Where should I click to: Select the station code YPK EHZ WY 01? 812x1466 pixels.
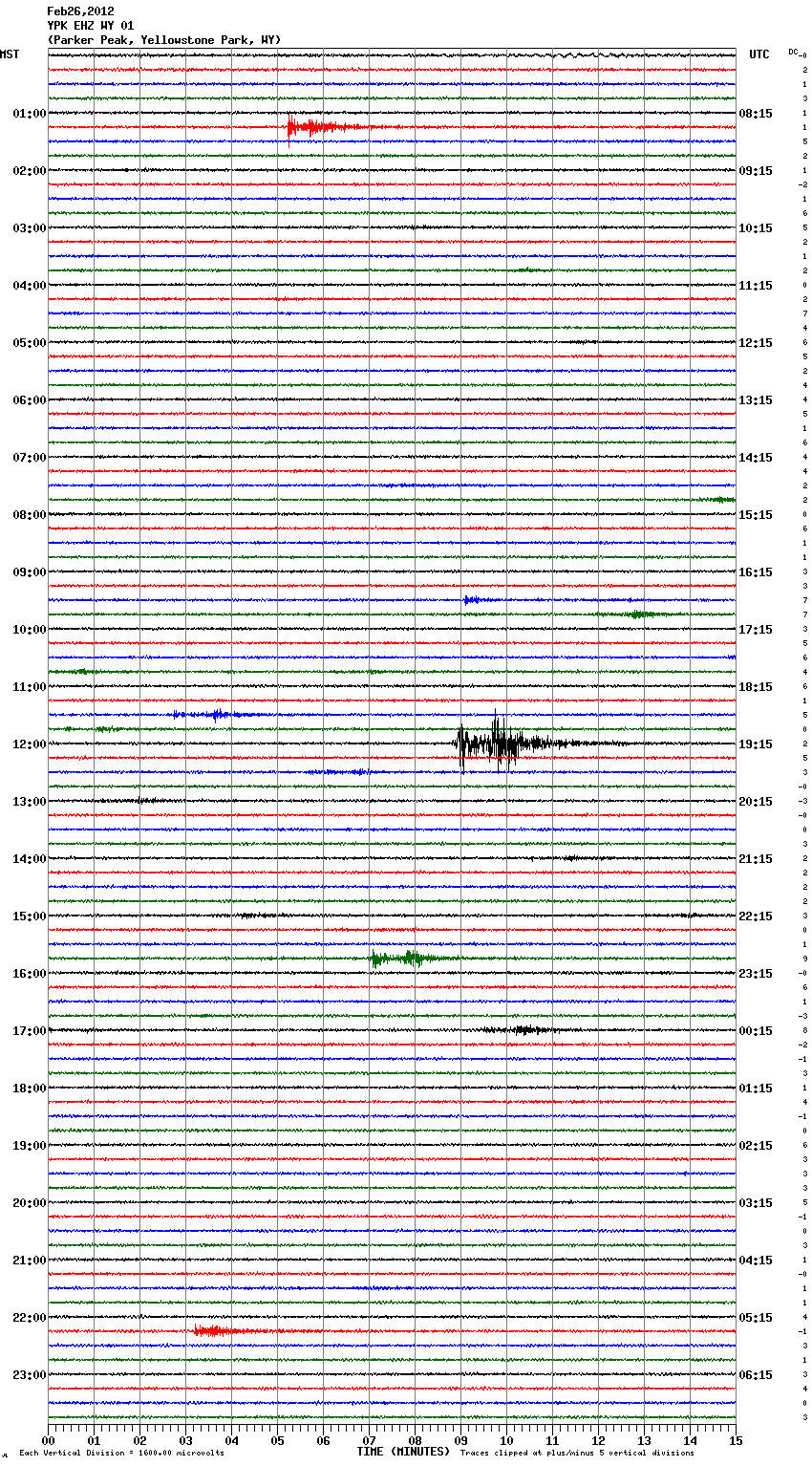pyautogui.click(x=91, y=26)
